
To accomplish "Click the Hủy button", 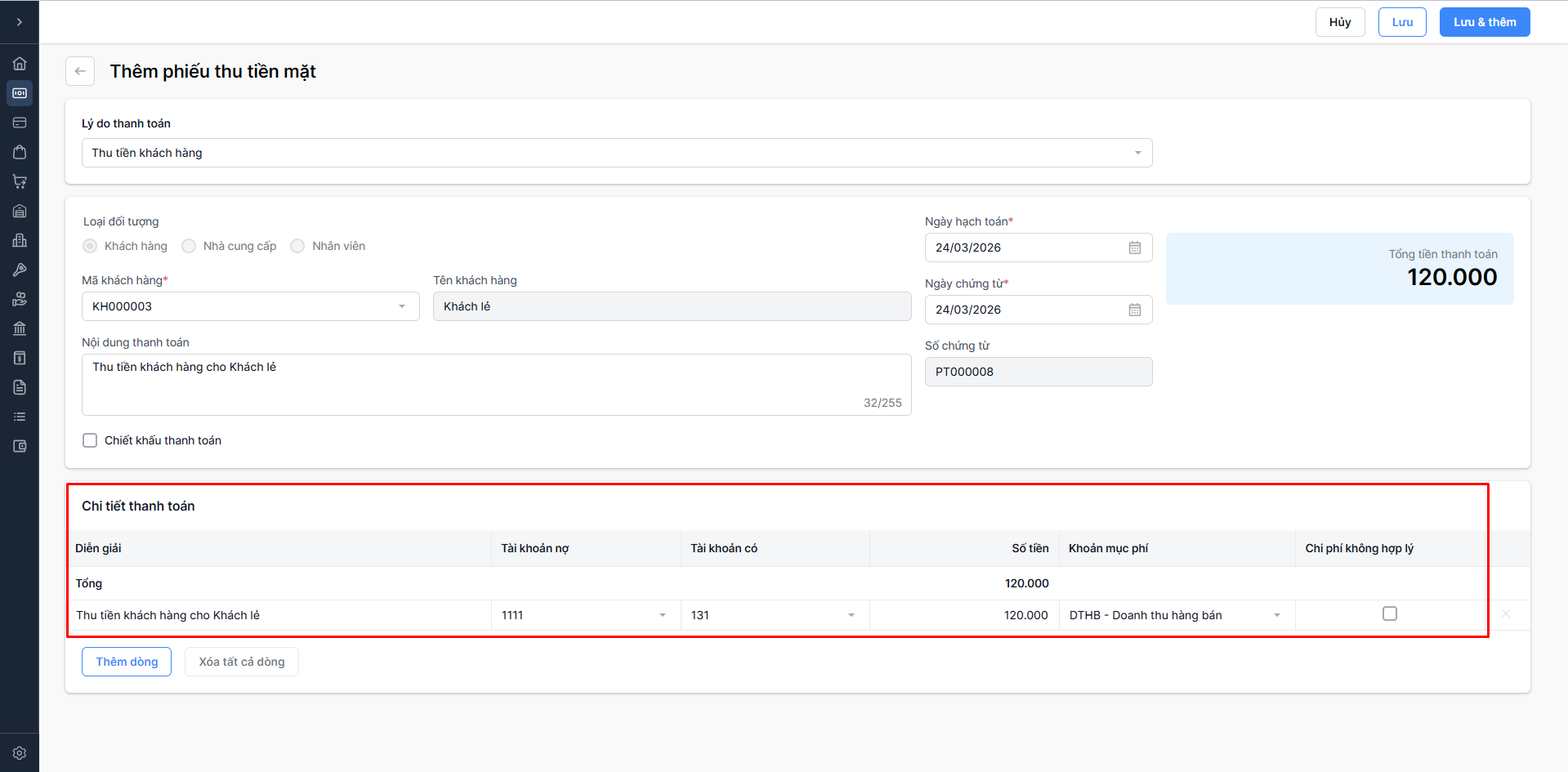I will (1339, 22).
